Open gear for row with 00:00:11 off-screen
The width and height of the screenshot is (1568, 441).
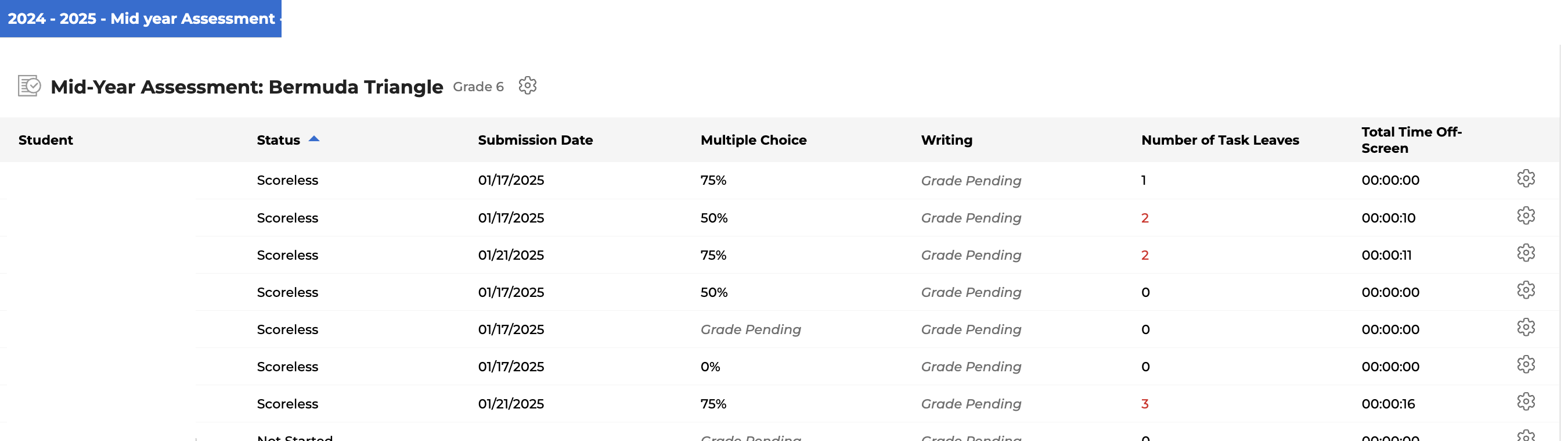pos(1526,253)
